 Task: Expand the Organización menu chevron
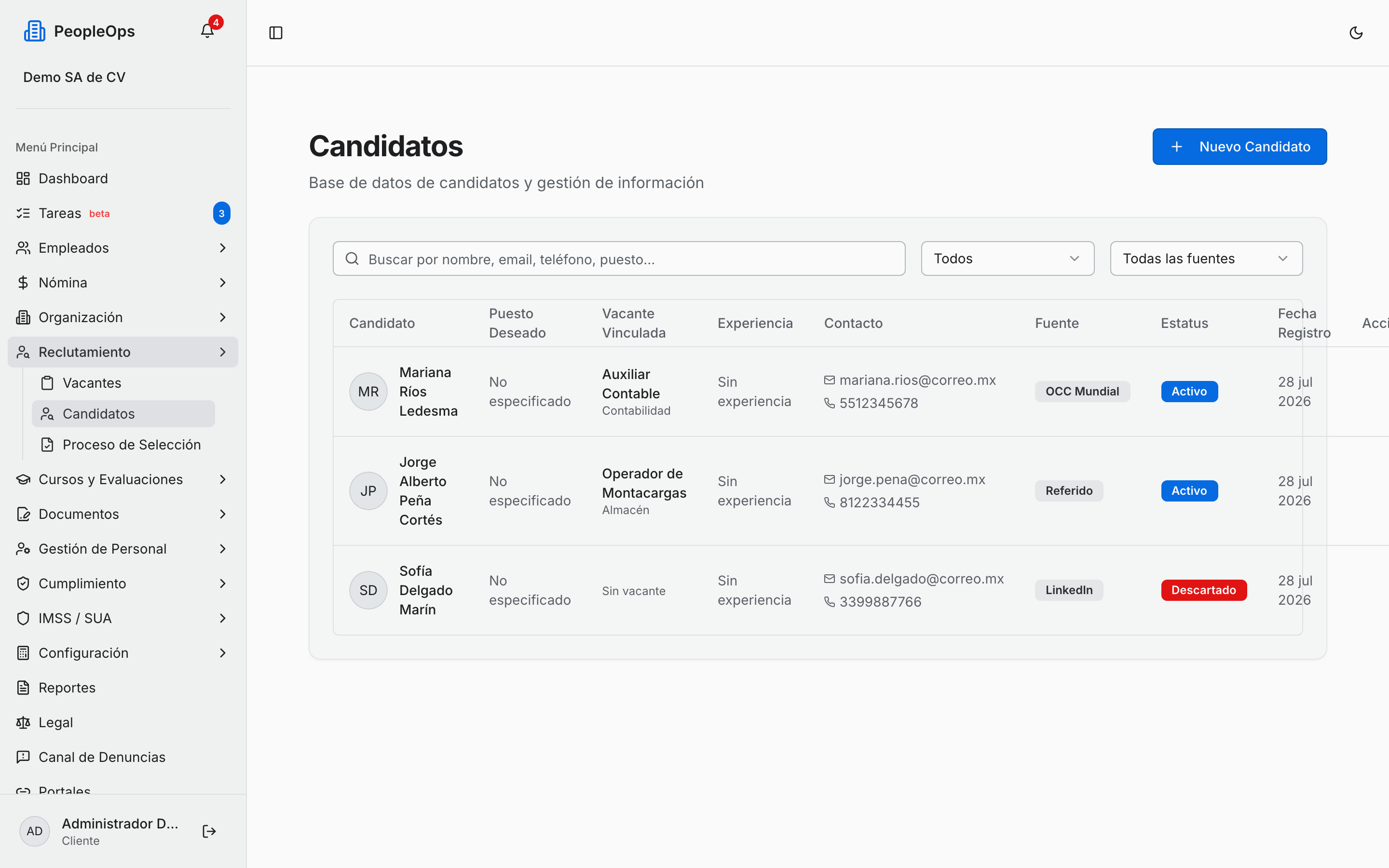click(x=223, y=317)
